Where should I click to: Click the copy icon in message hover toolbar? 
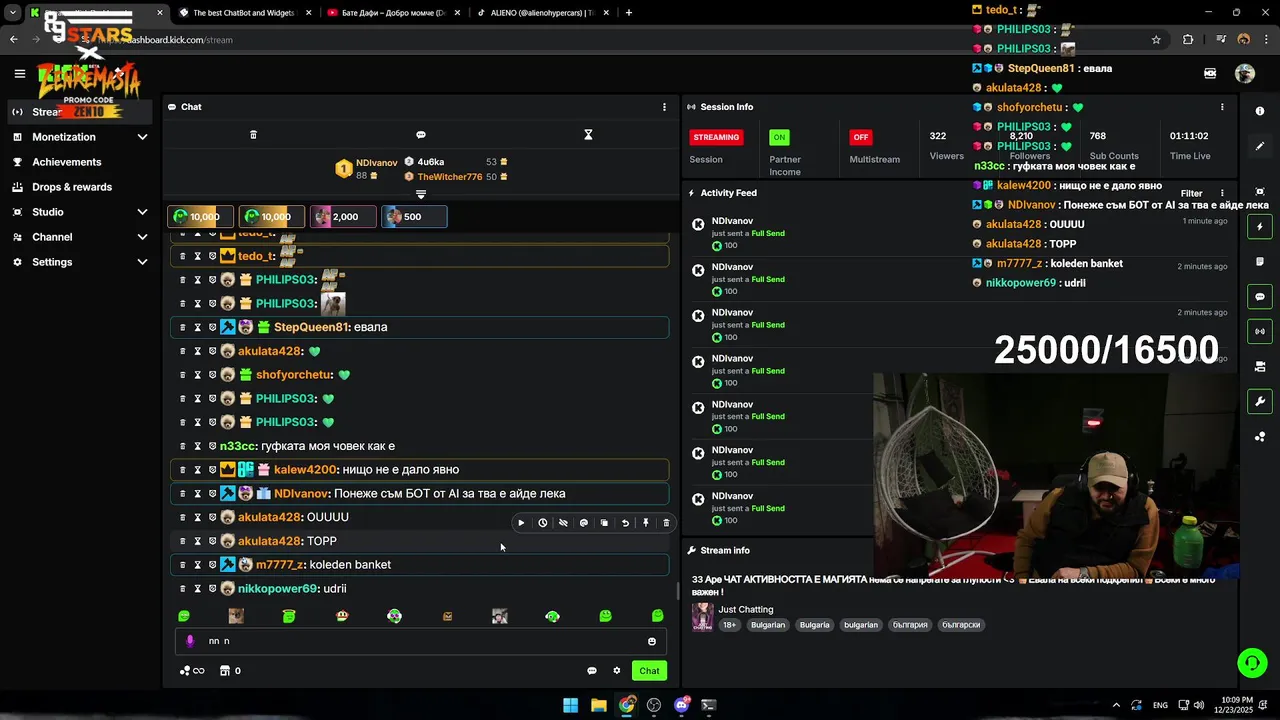tap(604, 523)
